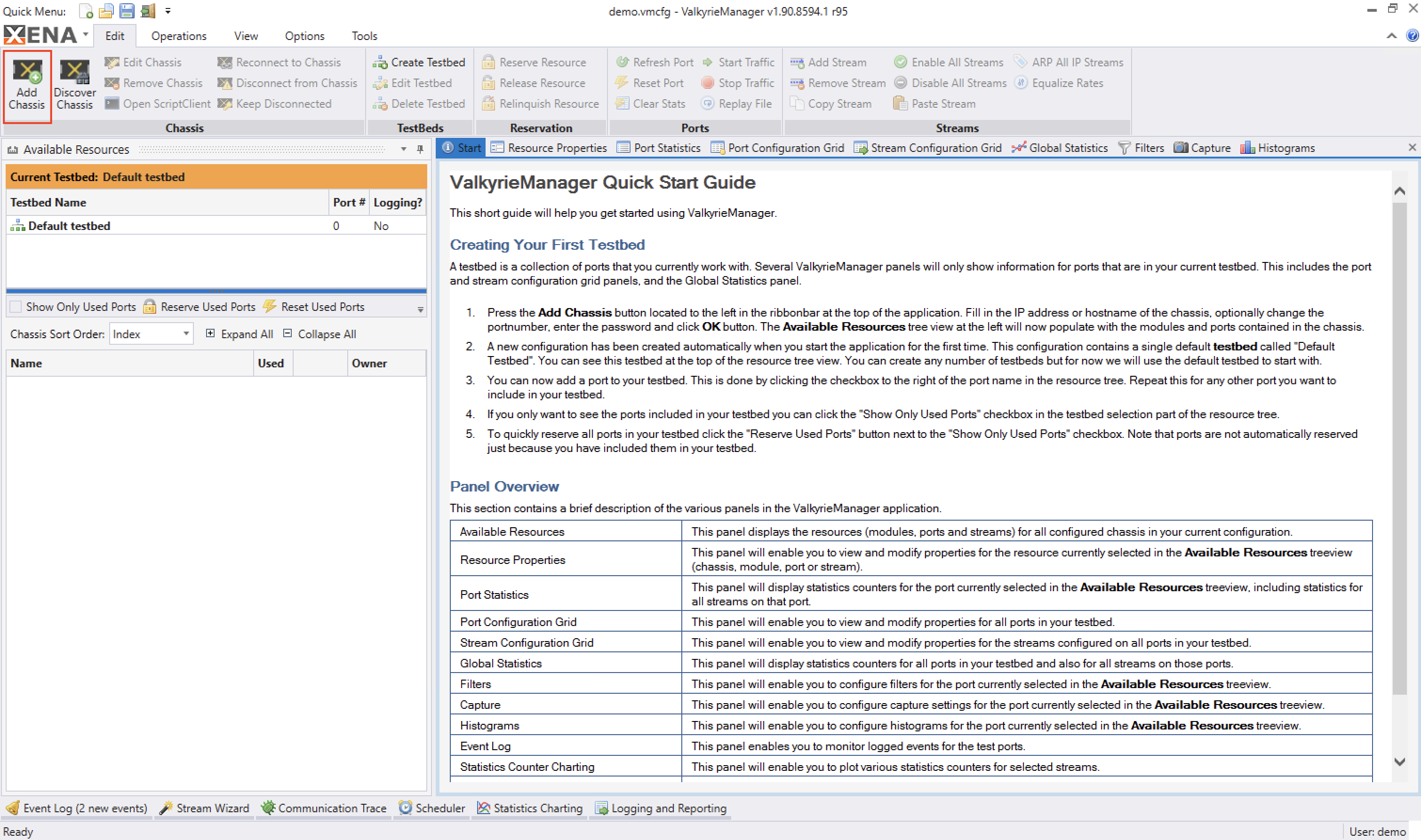Select the Default testbed row

216,226
